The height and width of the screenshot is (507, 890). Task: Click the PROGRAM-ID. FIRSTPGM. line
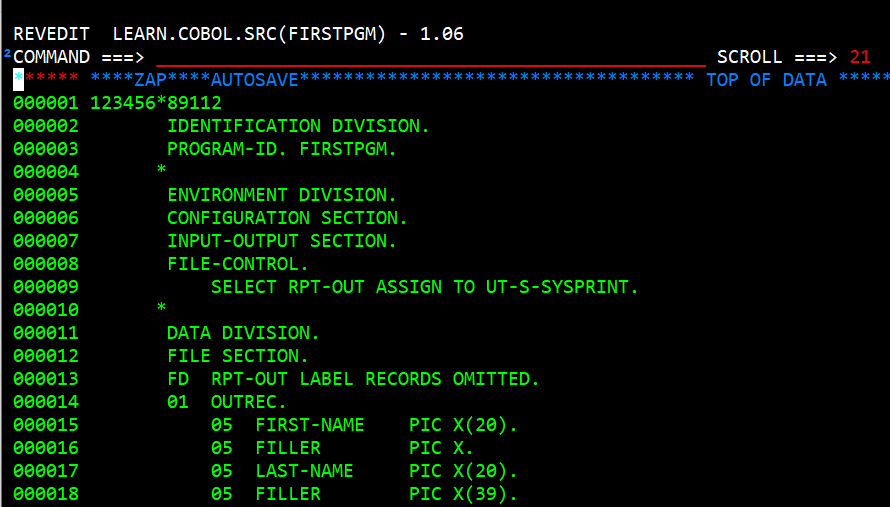coord(282,149)
